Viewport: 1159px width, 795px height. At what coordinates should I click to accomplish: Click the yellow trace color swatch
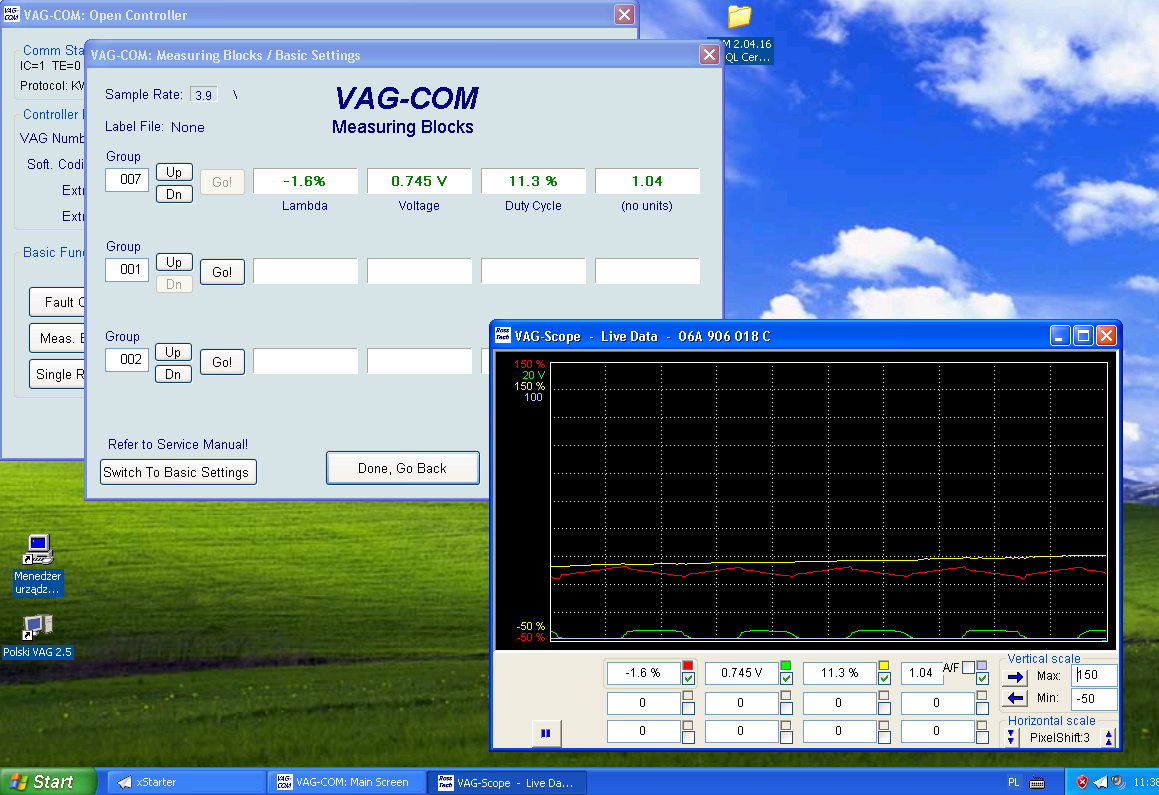pyautogui.click(x=883, y=665)
